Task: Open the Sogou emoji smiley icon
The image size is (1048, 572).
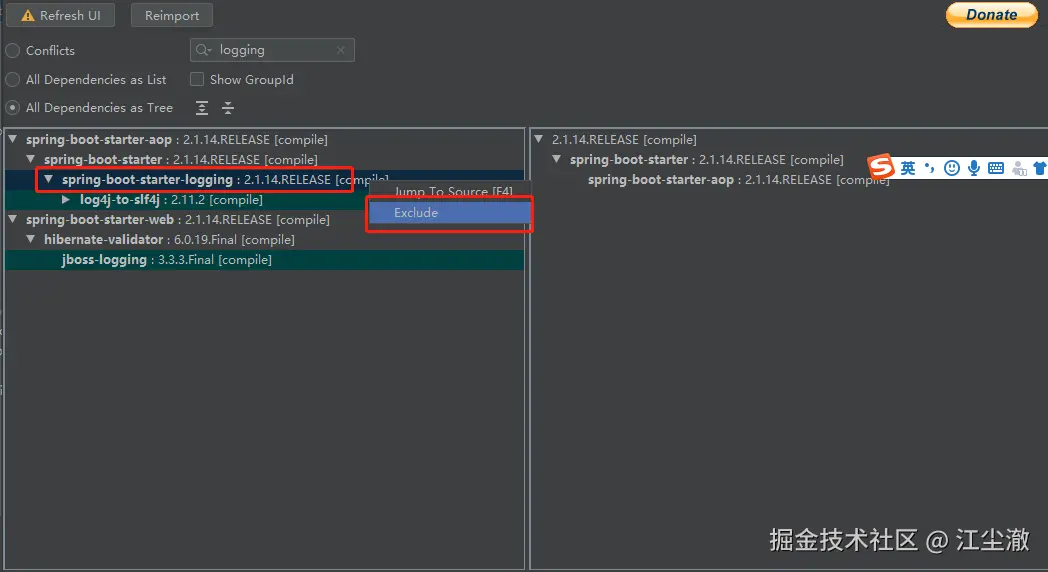Action: click(952, 168)
